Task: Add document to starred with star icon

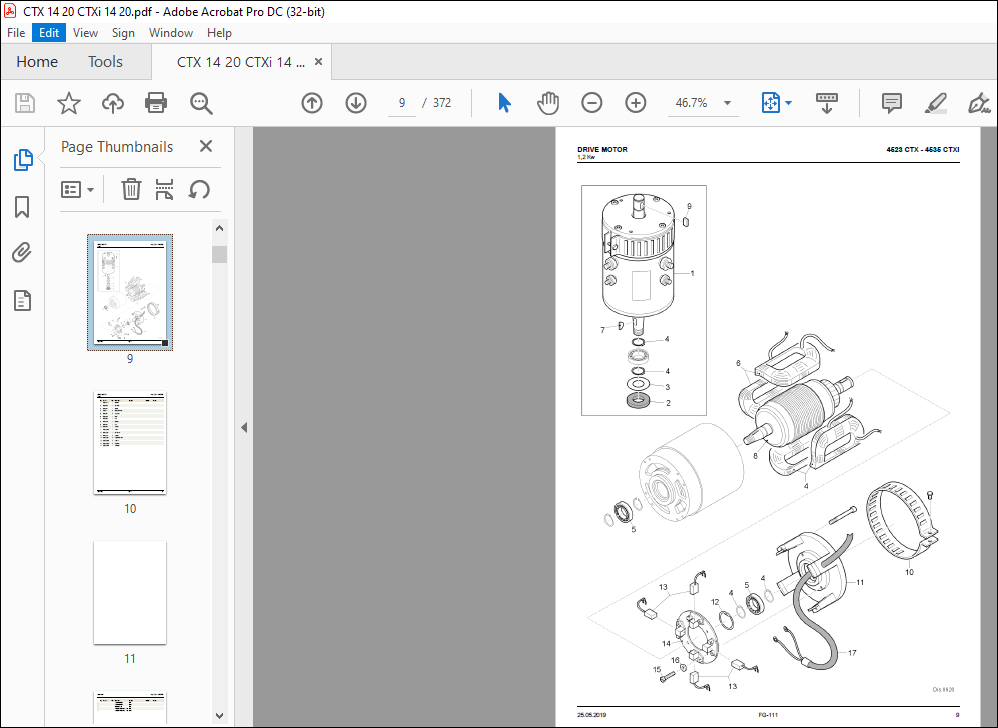Action: click(69, 103)
